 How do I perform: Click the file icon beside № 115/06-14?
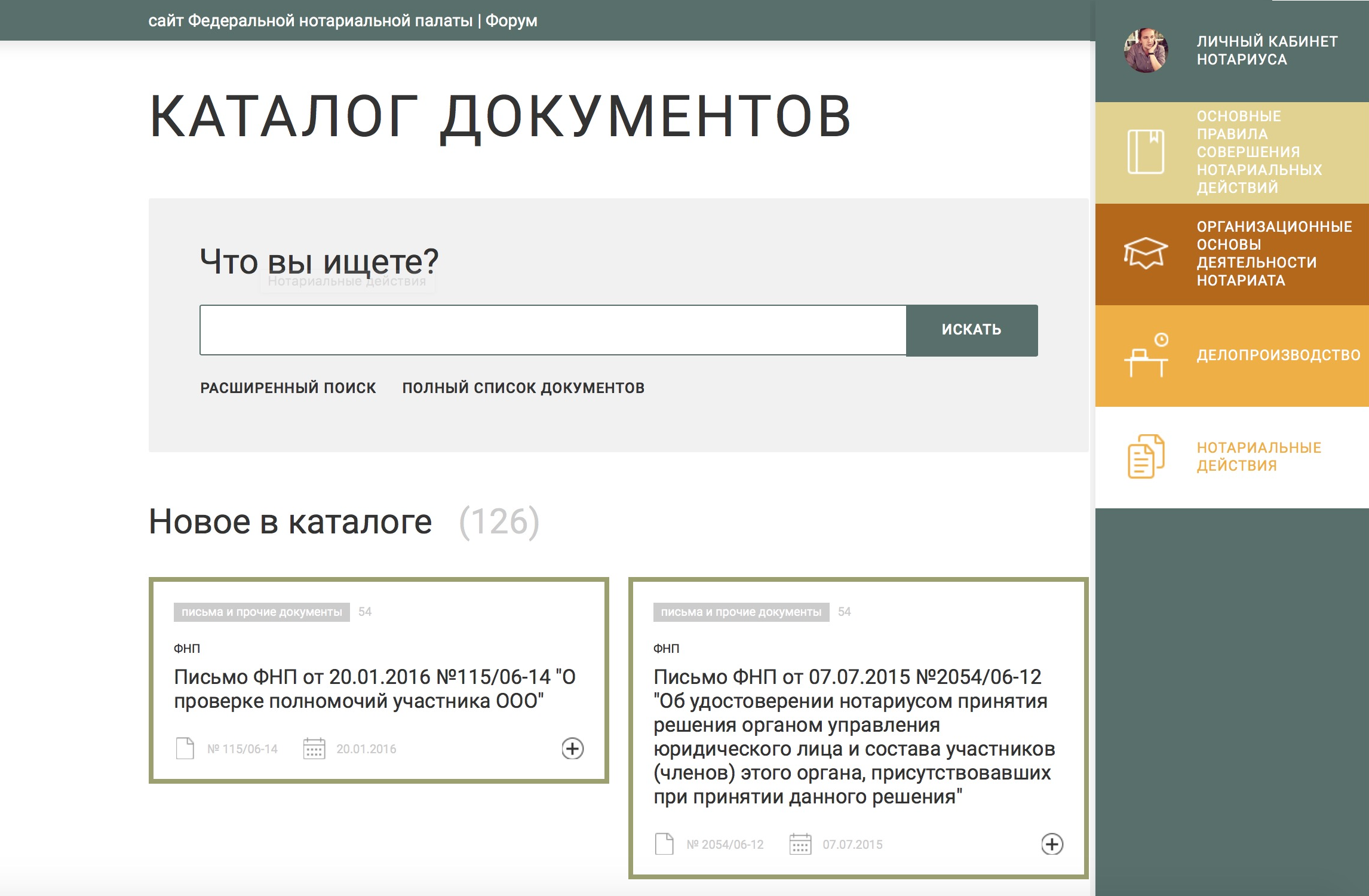point(185,748)
